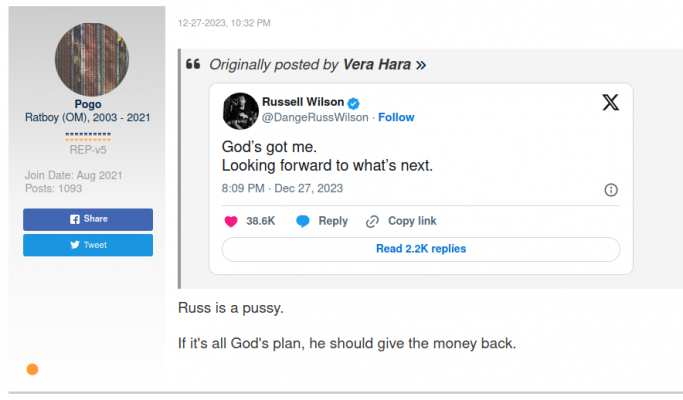Click the orange status dot under profile
The image size is (683, 400).
click(x=32, y=369)
